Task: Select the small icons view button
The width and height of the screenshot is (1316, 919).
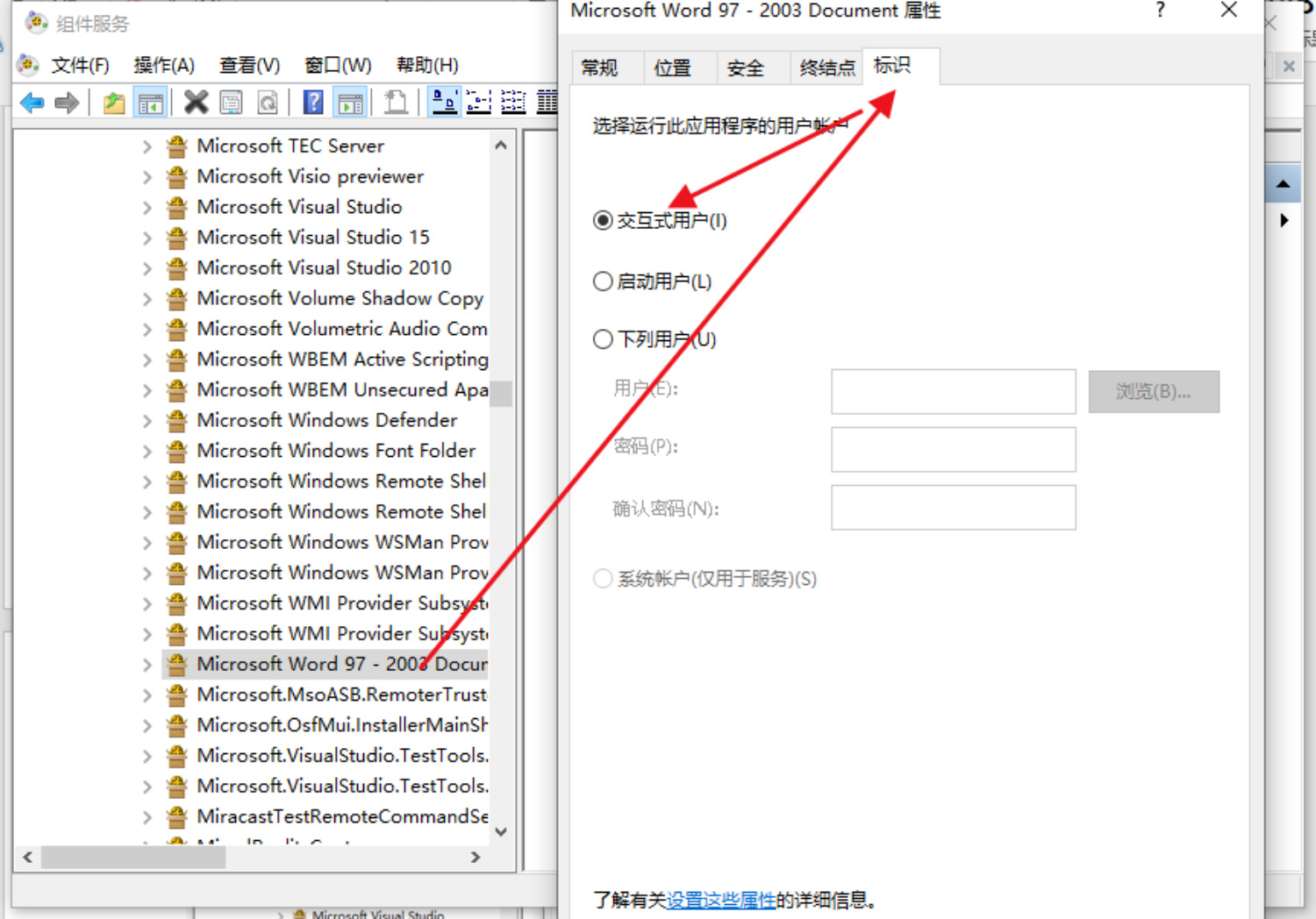Action: pyautogui.click(x=479, y=103)
